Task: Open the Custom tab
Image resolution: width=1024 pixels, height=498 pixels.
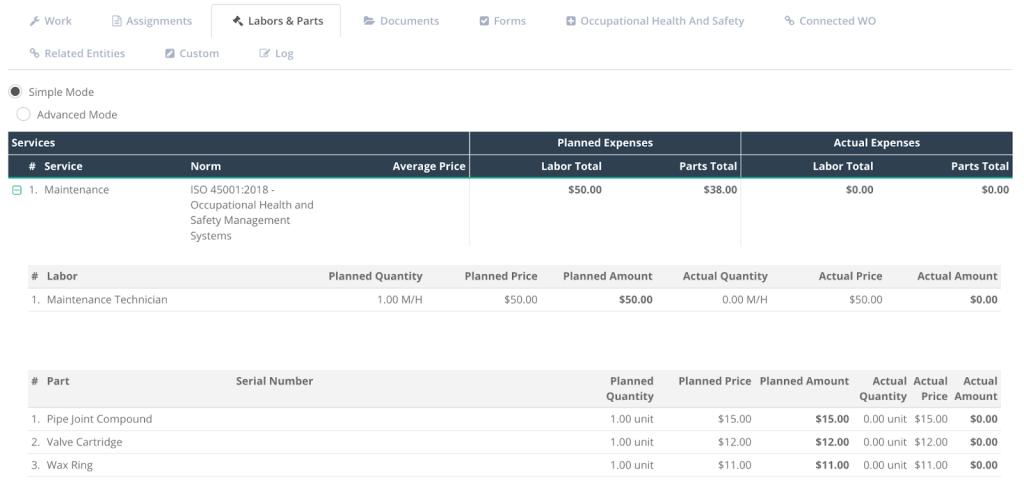Action: pyautogui.click(x=192, y=54)
